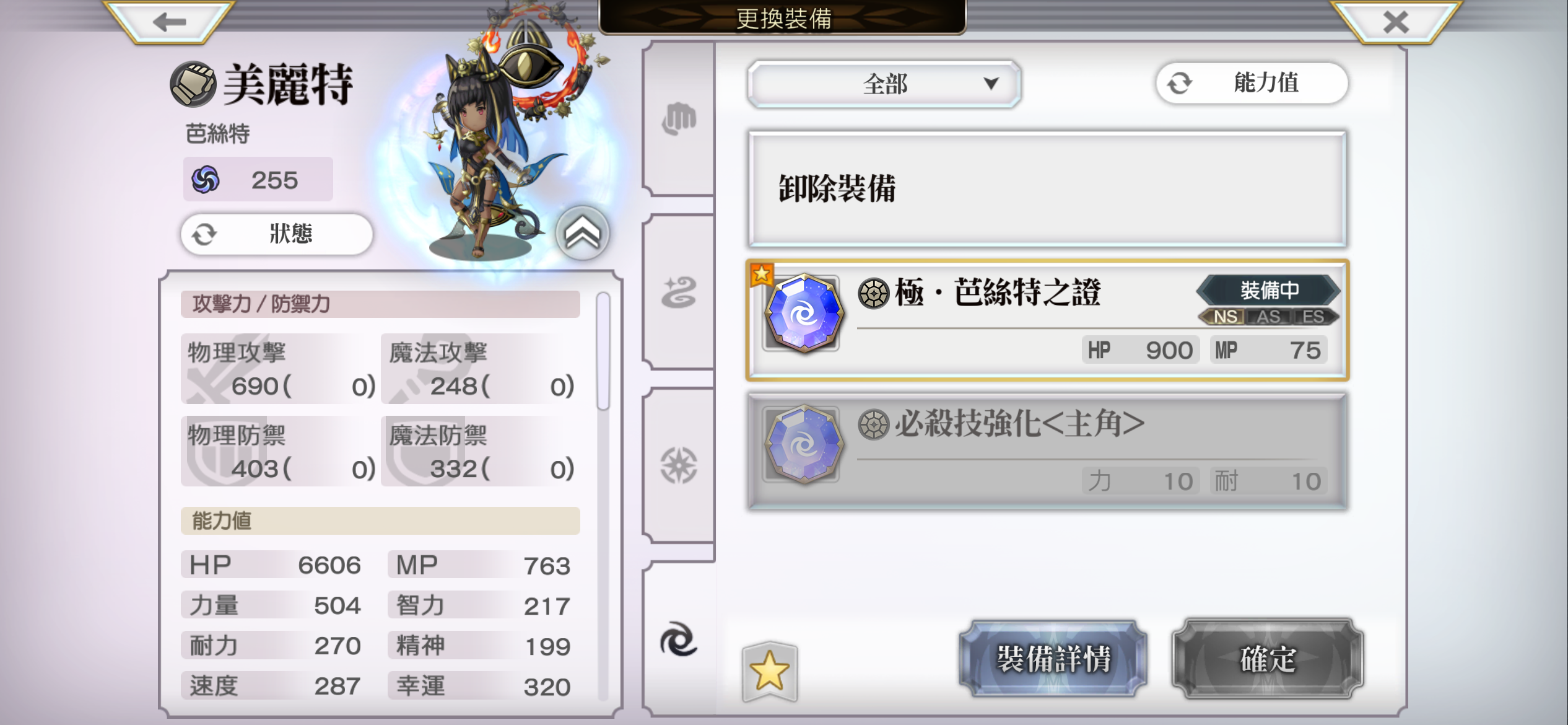Viewport: 1568px width, 725px height.
Task: Click the stats panel scrollbar
Action: (x=603, y=351)
